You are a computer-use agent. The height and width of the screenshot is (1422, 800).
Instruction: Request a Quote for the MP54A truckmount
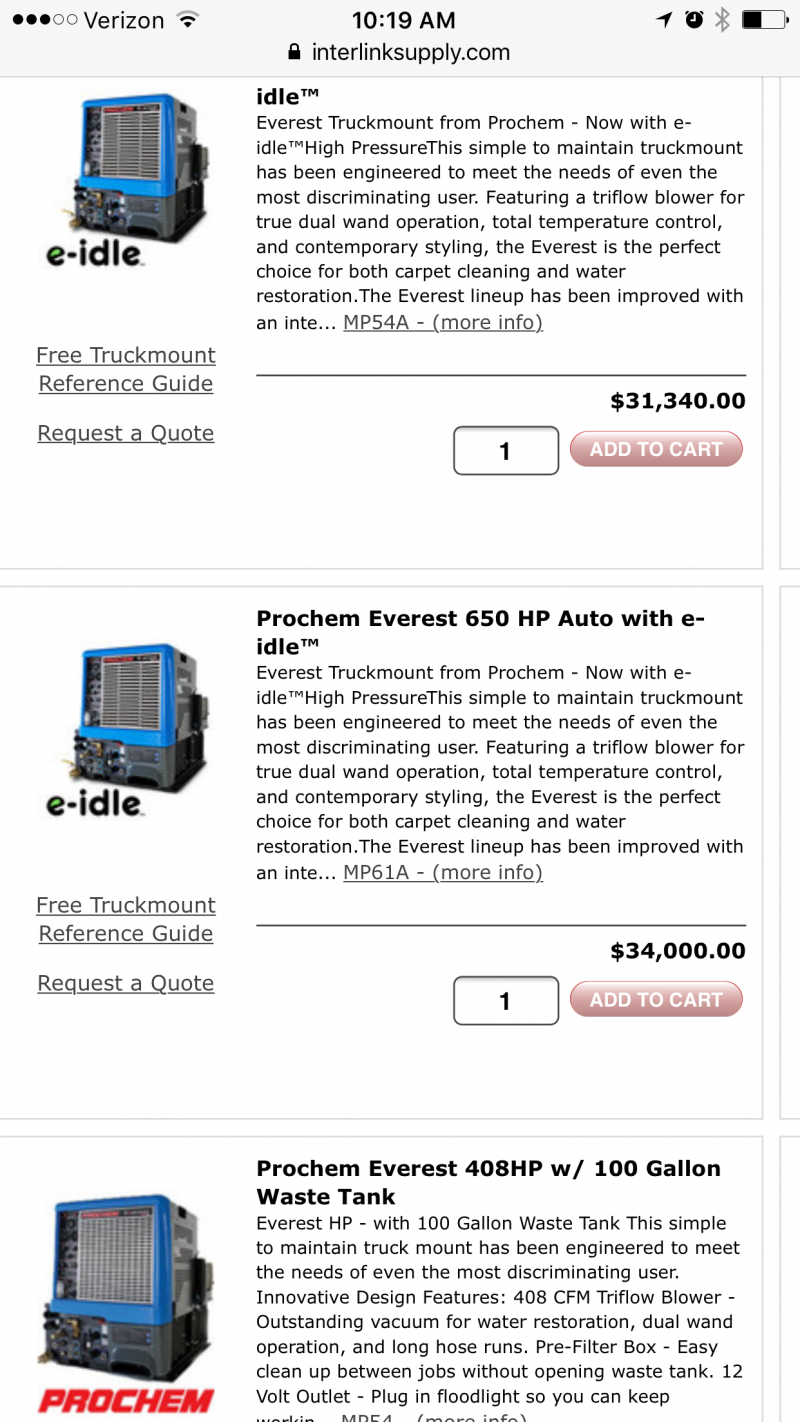coord(126,433)
